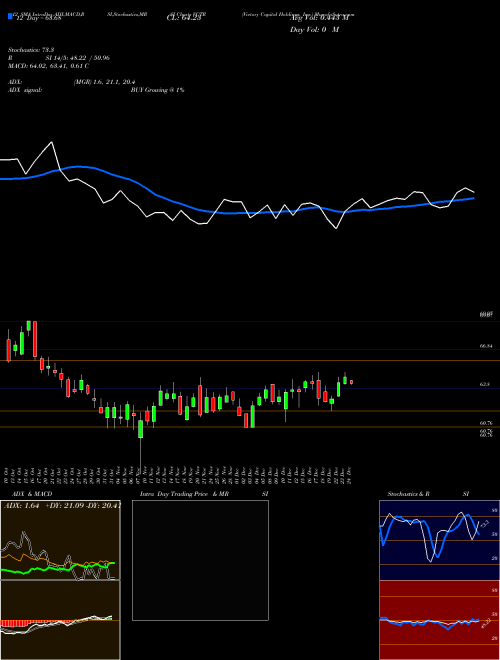
Task: Click the empty Intra Day Trading chart box
Action: [x=200, y=560]
